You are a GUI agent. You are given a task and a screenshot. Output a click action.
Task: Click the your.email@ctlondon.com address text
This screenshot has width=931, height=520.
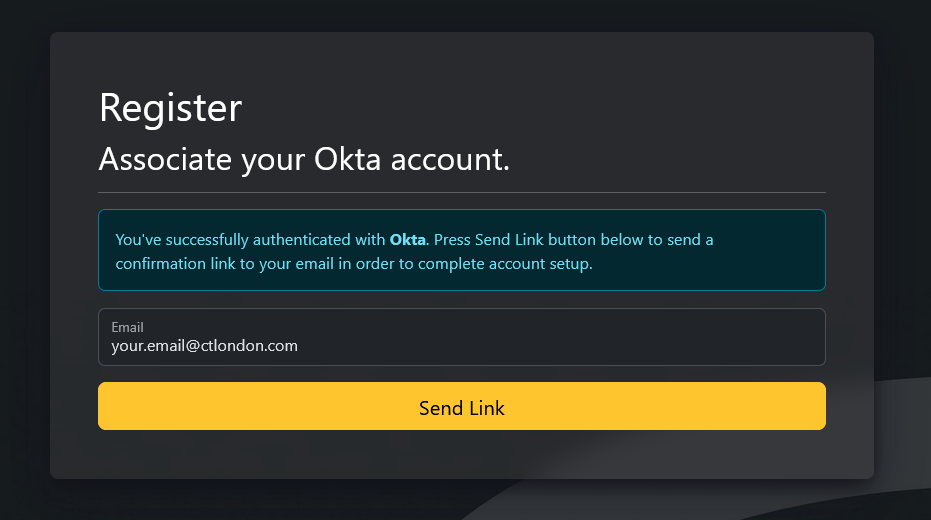pos(204,346)
